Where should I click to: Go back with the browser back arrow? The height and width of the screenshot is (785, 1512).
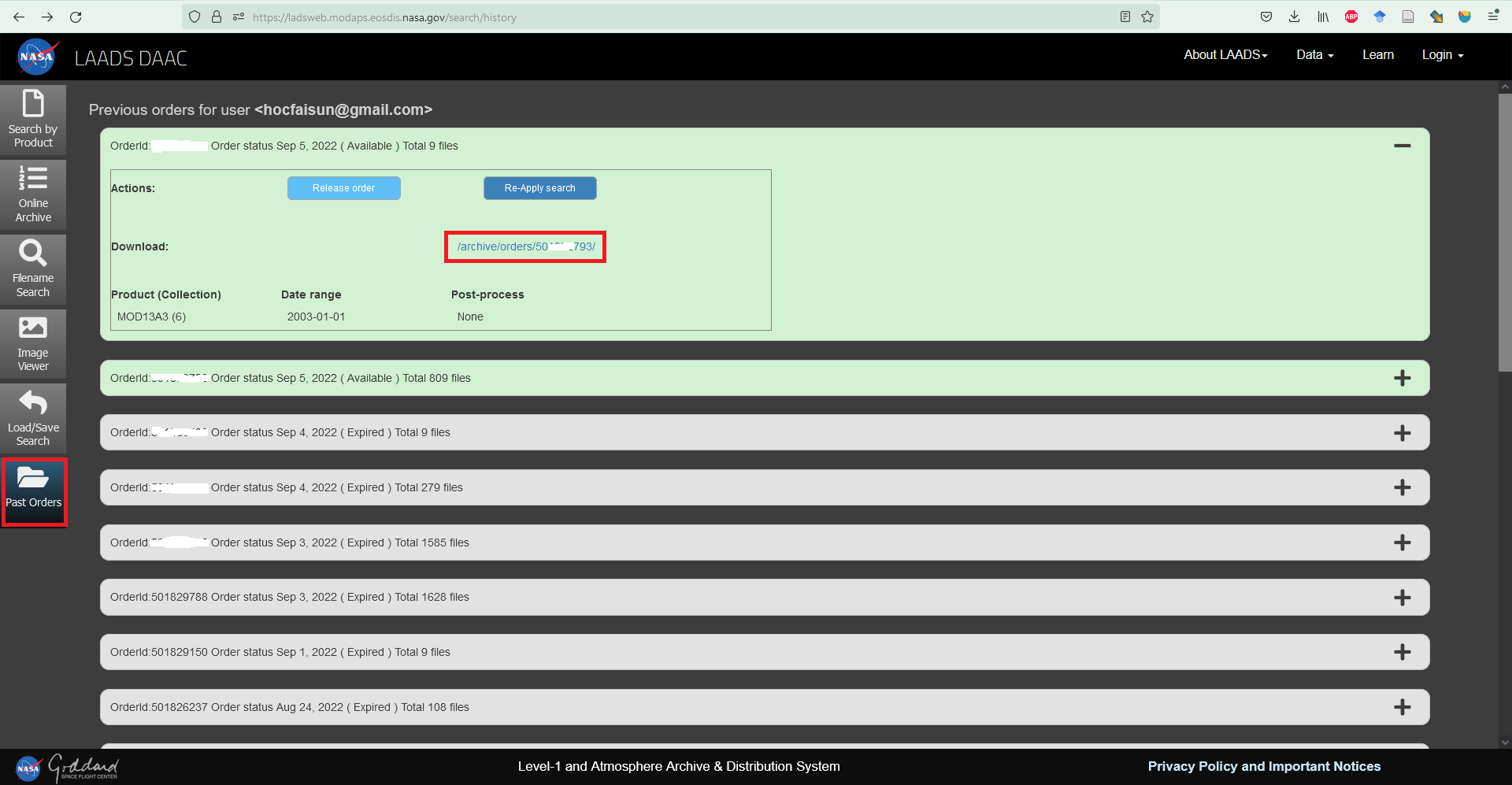point(19,17)
